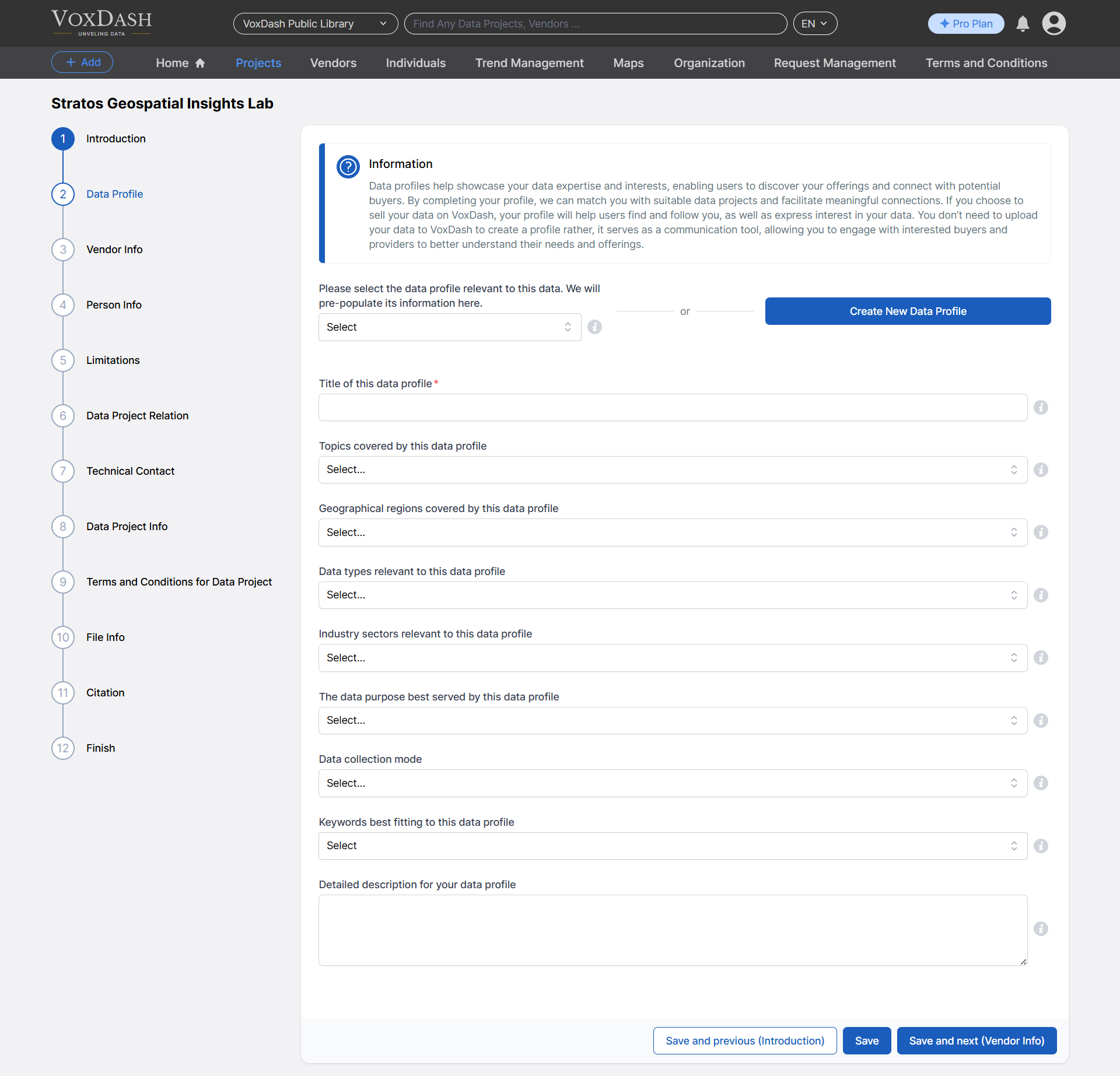The image size is (1120, 1076).
Task: Open account menu via the profile icon
Action: (x=1053, y=24)
